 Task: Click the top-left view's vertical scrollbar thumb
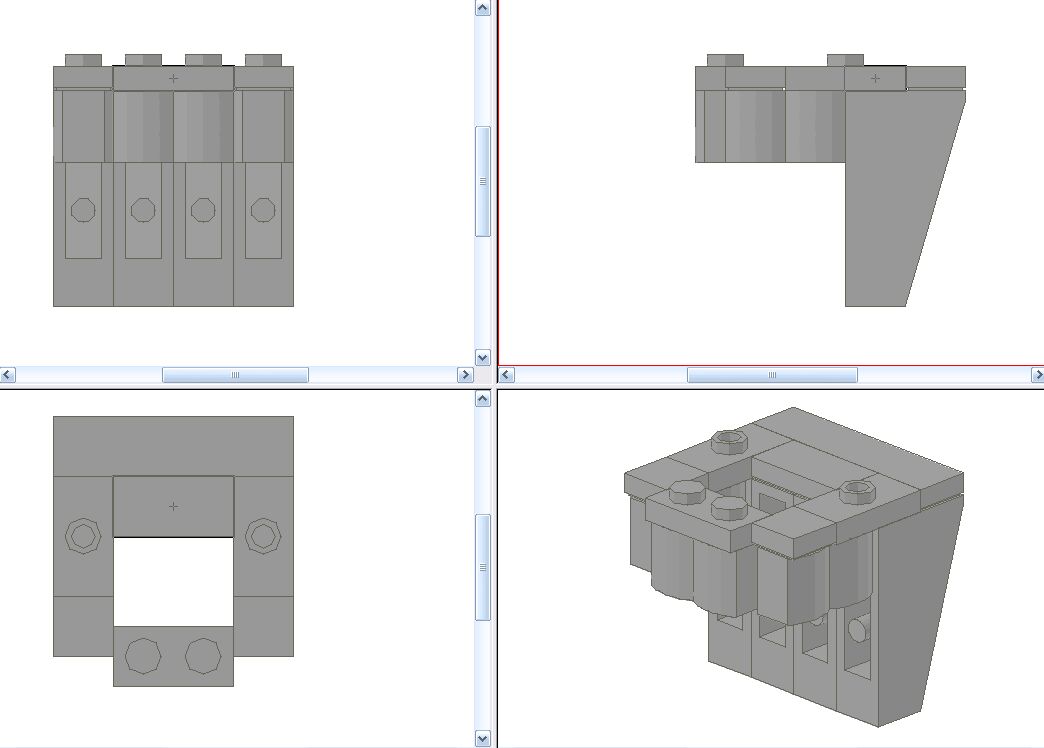(483, 181)
